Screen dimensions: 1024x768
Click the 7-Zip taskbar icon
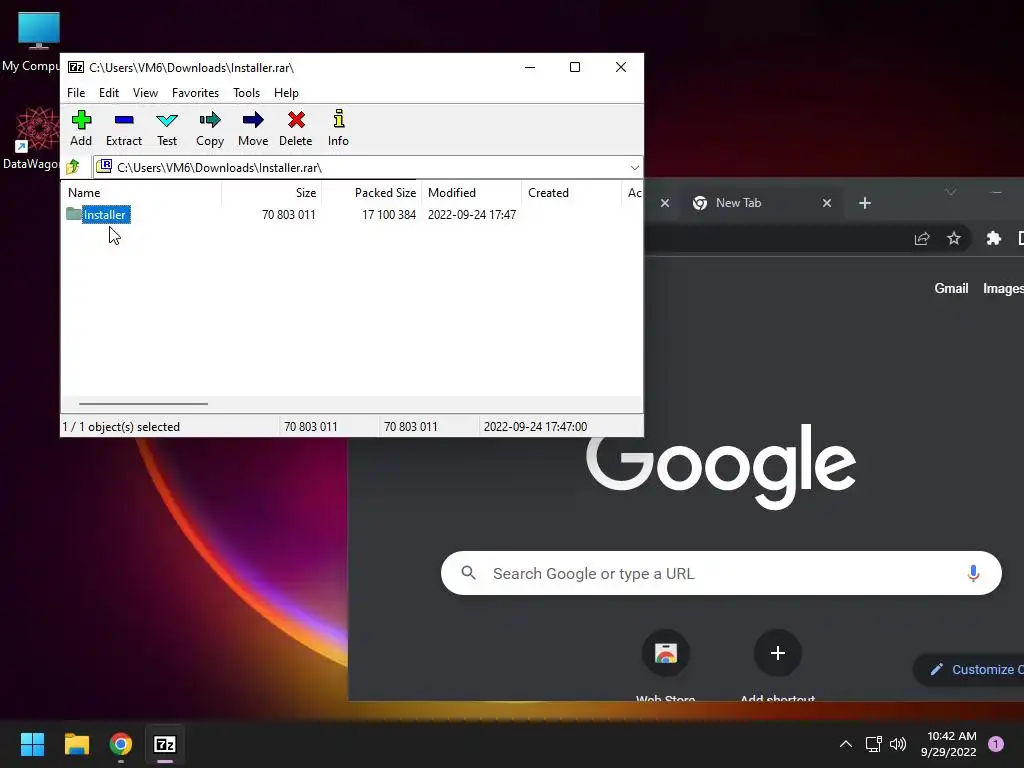pos(165,744)
